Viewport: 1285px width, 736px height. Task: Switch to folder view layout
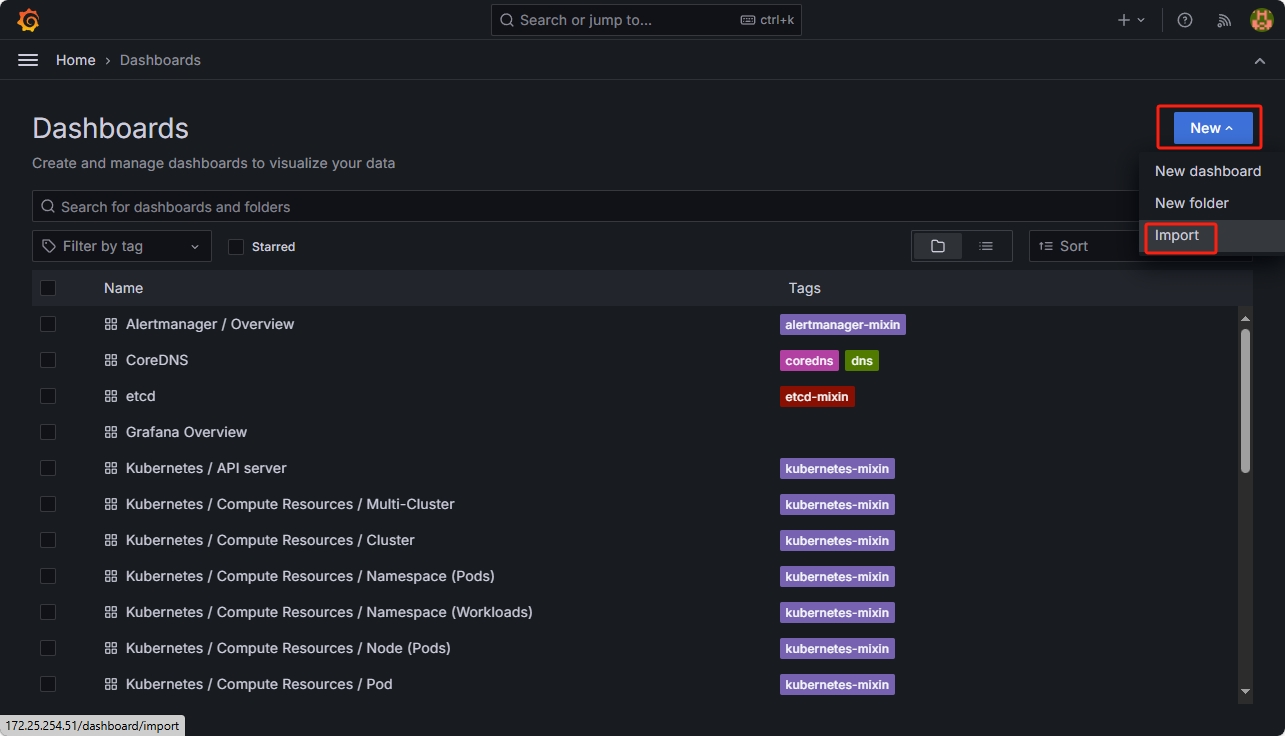click(938, 246)
